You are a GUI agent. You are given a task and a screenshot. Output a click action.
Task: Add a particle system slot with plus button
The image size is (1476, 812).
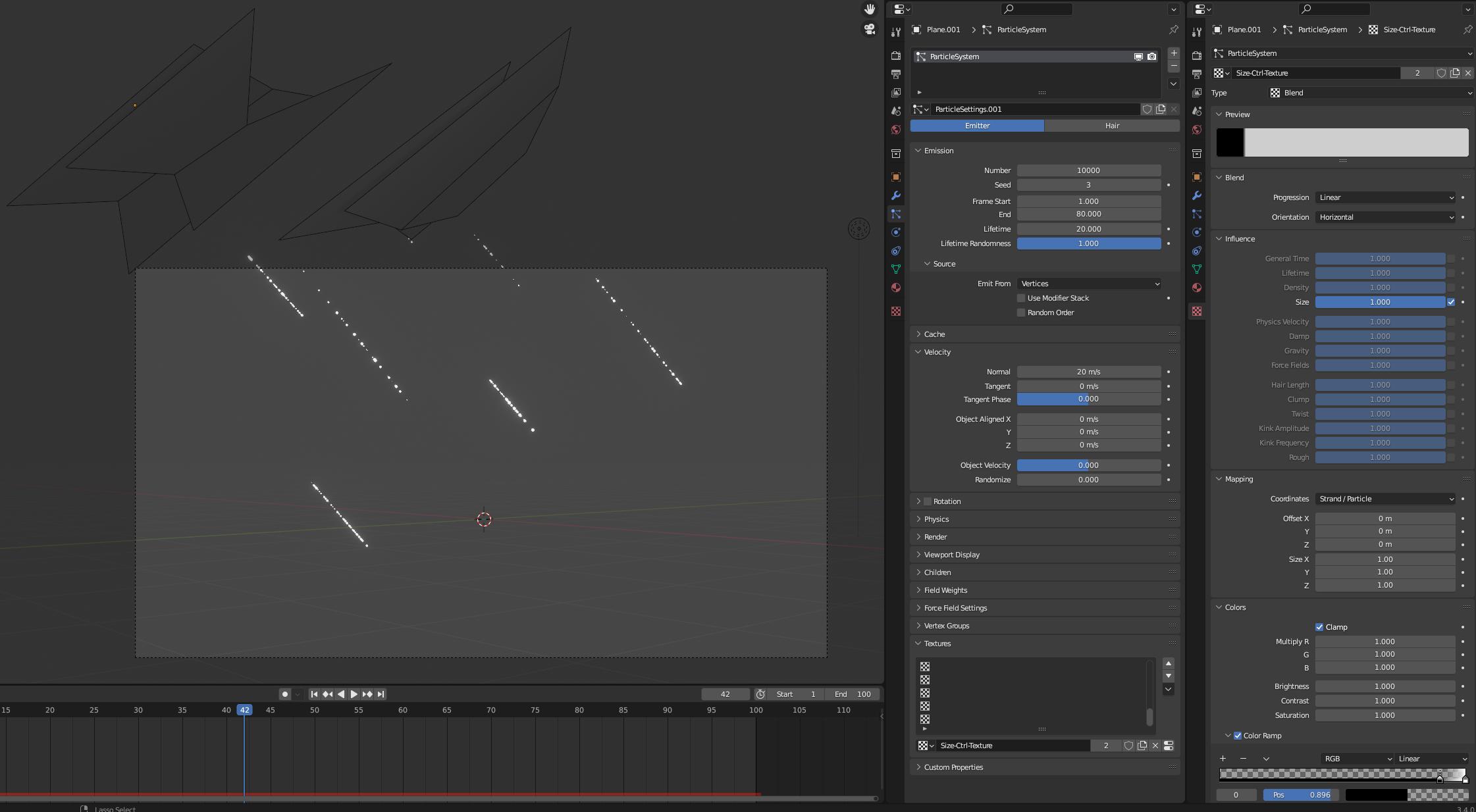click(x=1174, y=53)
